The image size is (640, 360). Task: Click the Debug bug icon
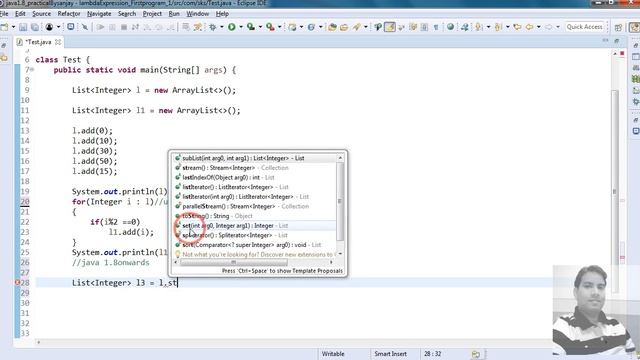pyautogui.click(x=213, y=27)
